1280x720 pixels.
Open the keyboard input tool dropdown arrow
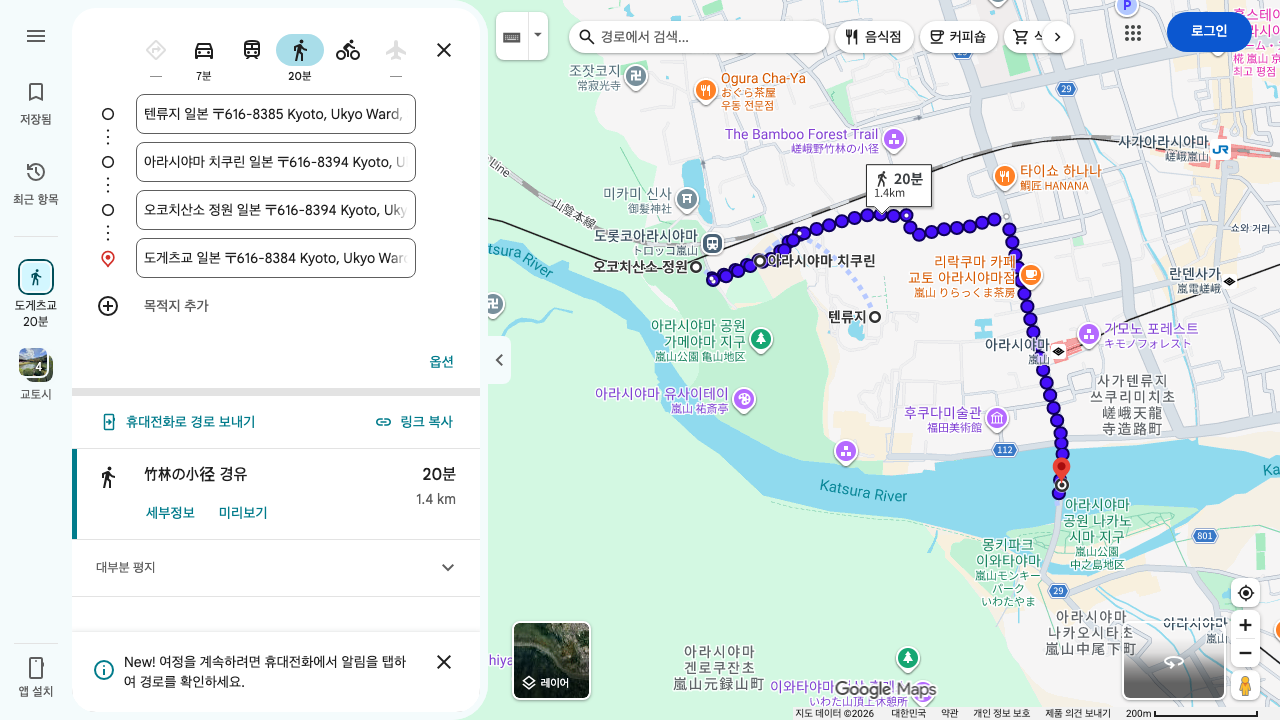(538, 35)
